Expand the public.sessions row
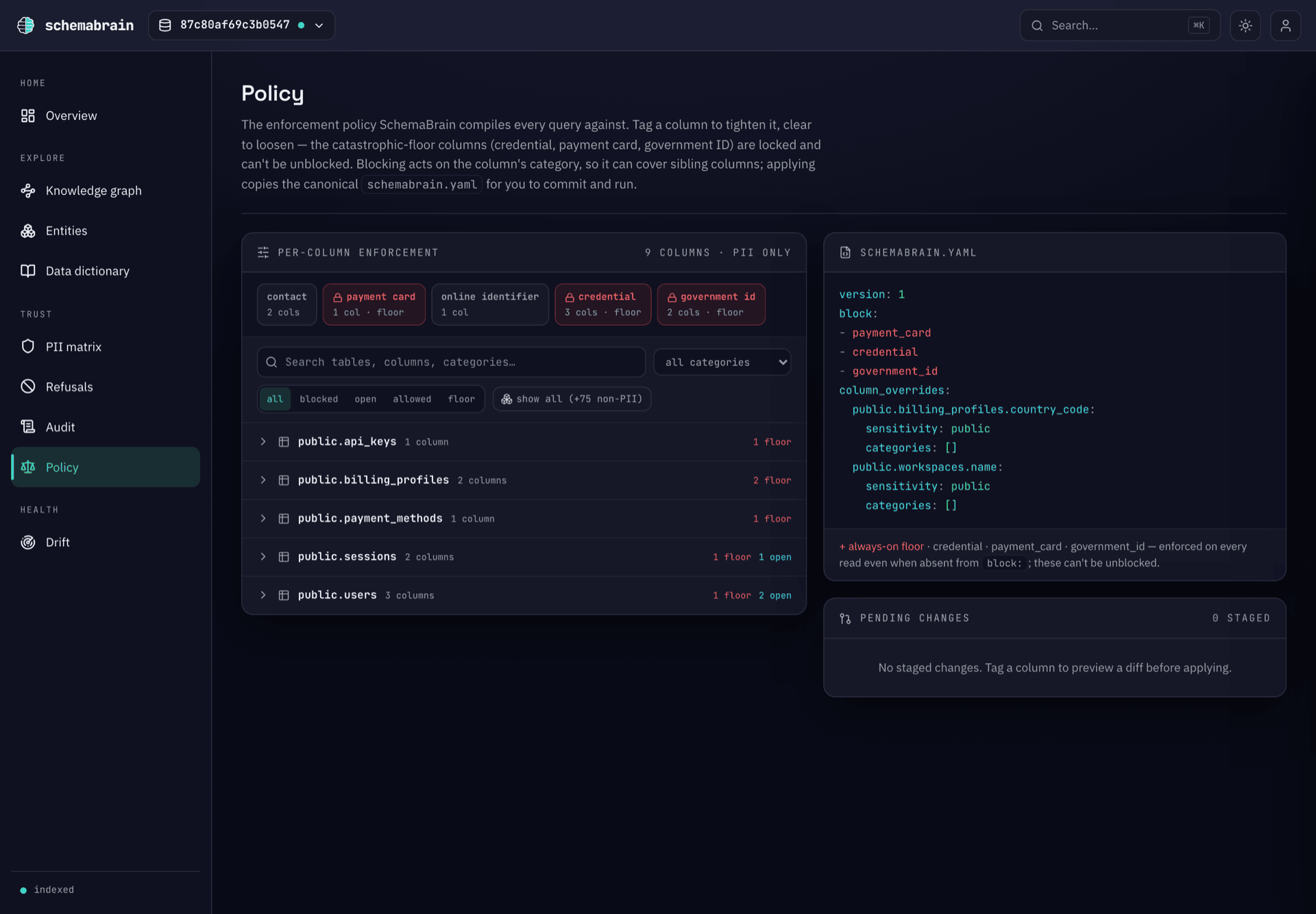This screenshot has height=914, width=1316. [524, 557]
